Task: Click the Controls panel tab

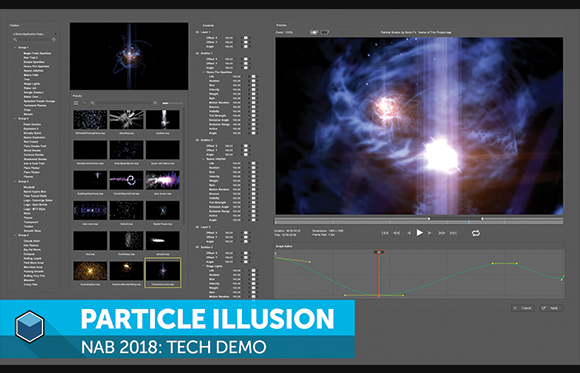Action: coord(208,26)
